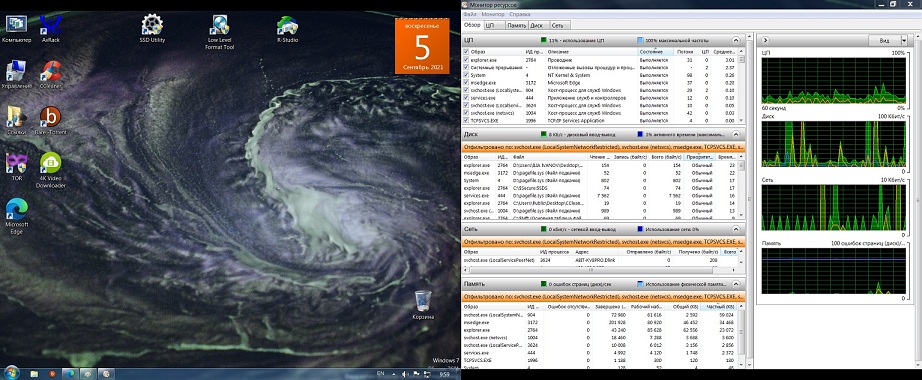This screenshot has height=380, width=922.
Task: Switch to Microsoft Edge in the taskbar
Action: tap(70, 374)
